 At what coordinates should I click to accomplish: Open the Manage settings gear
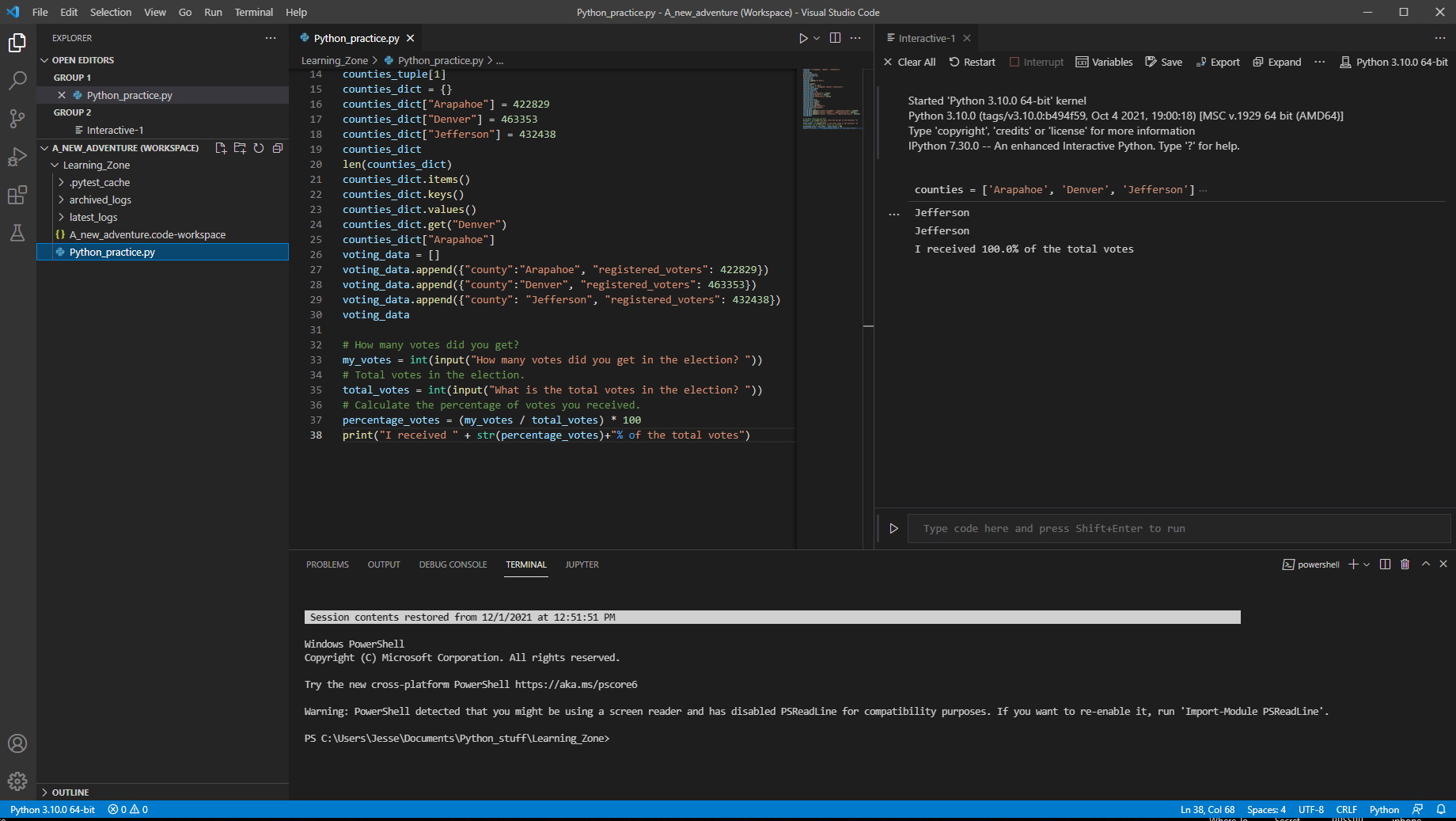click(17, 781)
